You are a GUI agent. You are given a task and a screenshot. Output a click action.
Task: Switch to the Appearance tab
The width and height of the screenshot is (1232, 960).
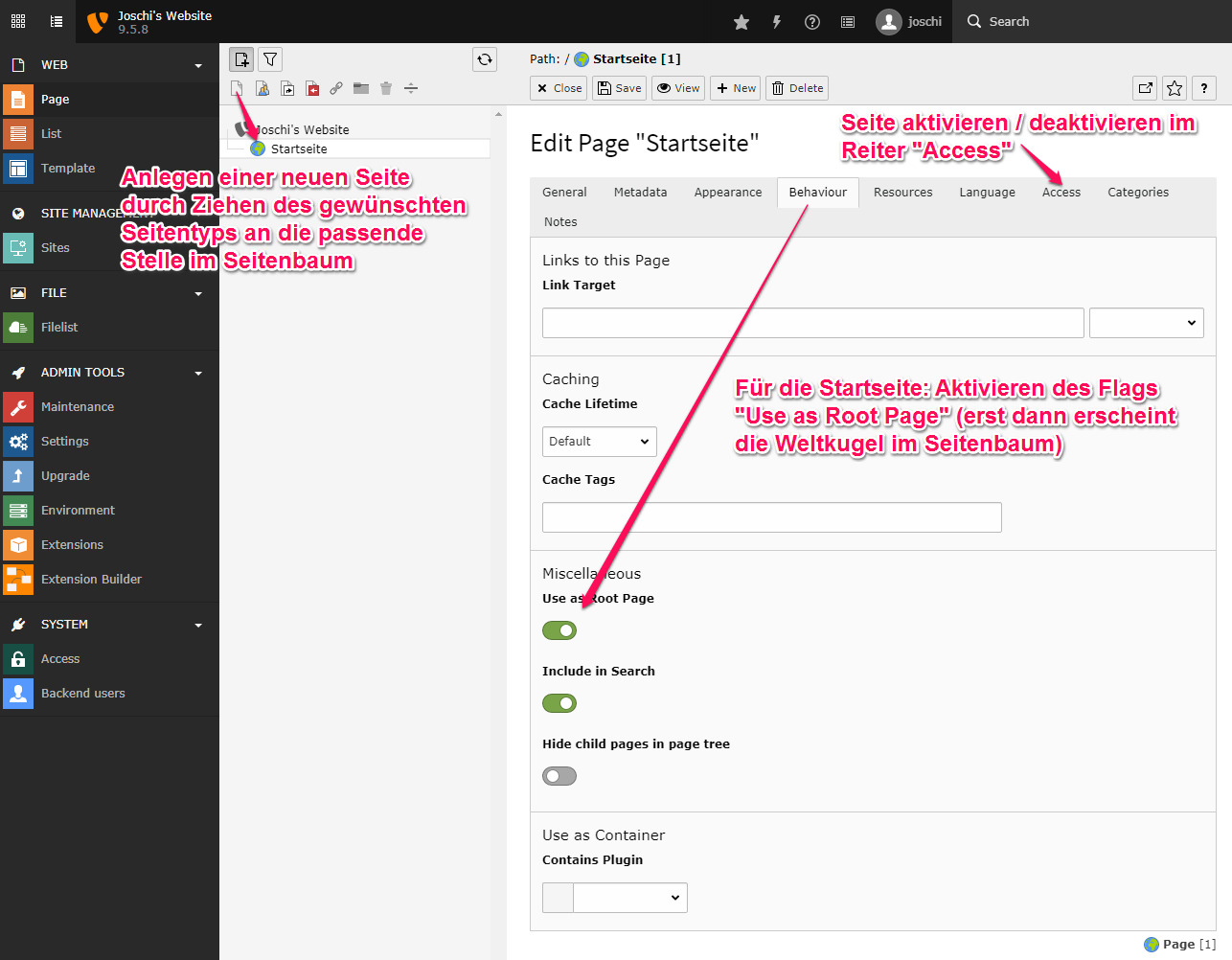(x=727, y=193)
